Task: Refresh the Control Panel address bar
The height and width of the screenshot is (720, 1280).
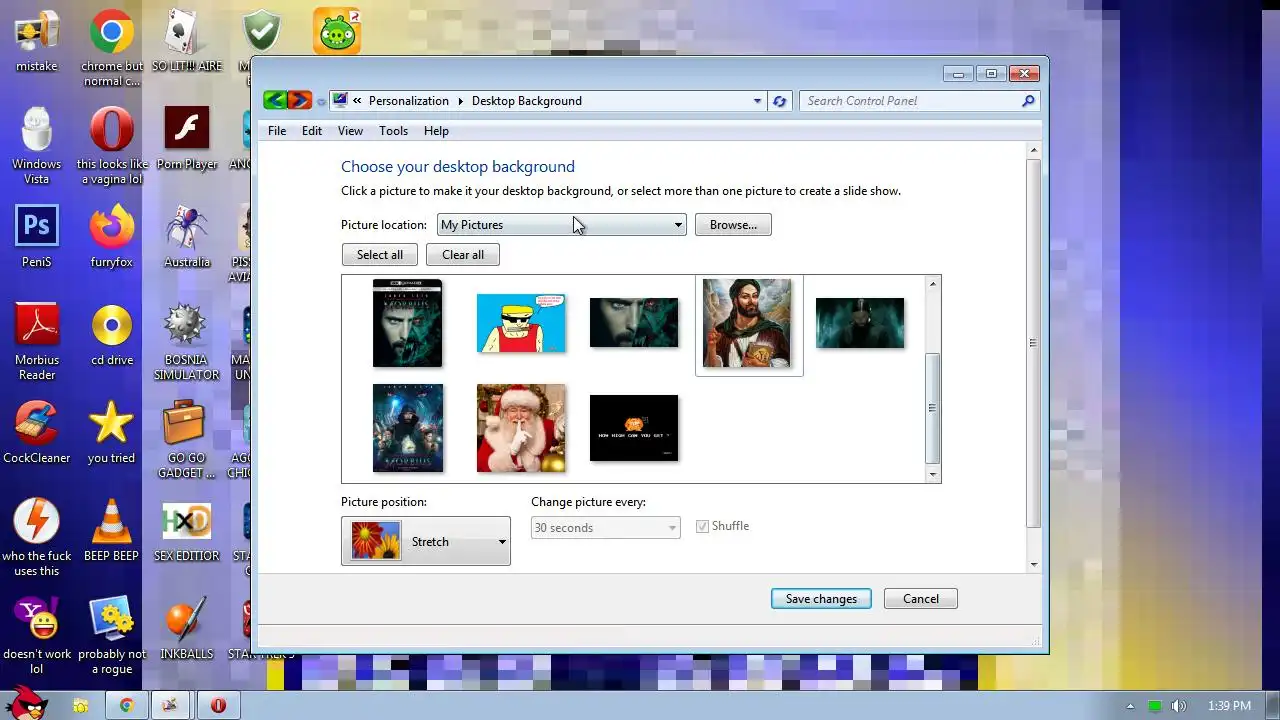Action: point(780,101)
